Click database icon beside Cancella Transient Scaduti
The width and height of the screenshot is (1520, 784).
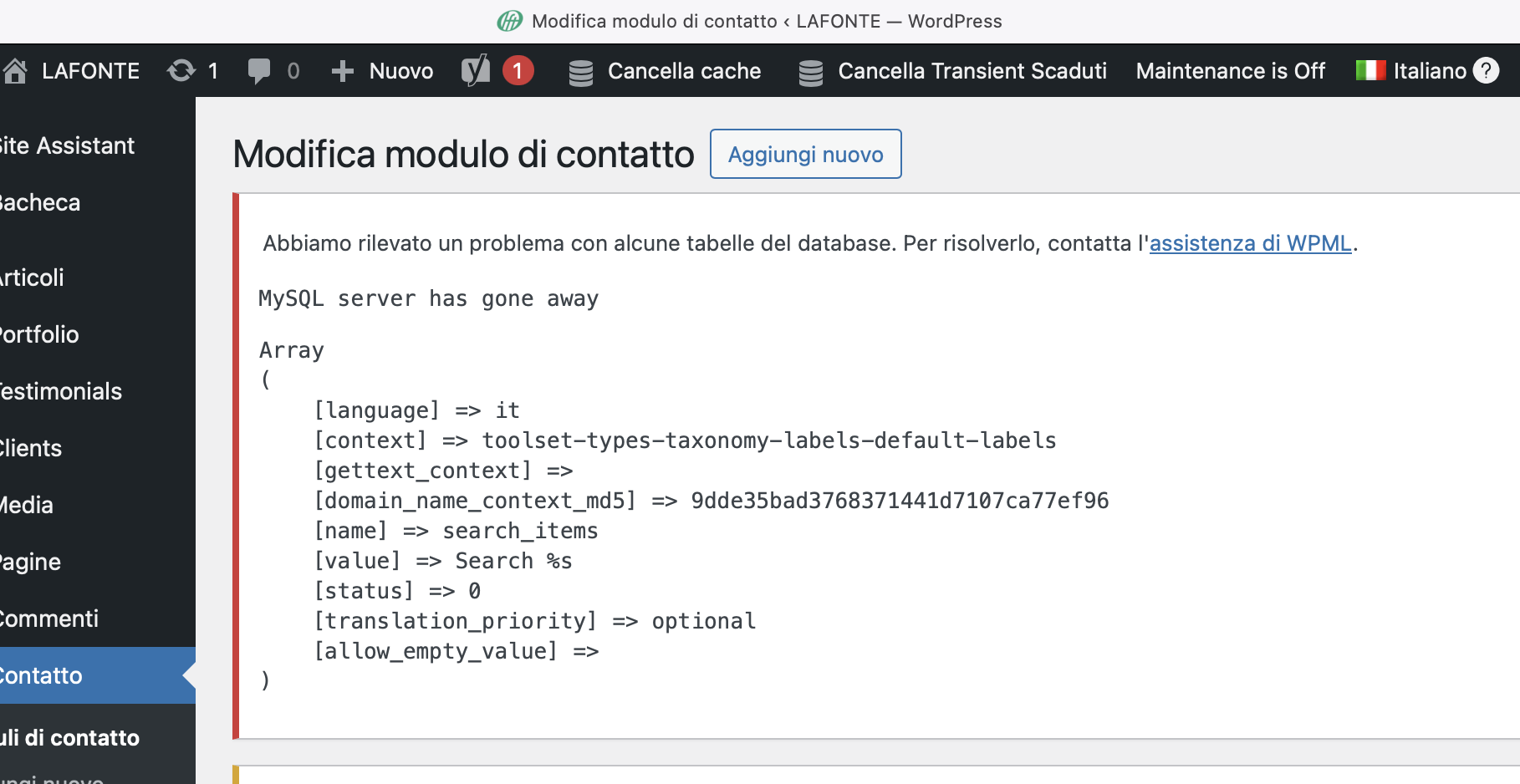pyautogui.click(x=810, y=73)
